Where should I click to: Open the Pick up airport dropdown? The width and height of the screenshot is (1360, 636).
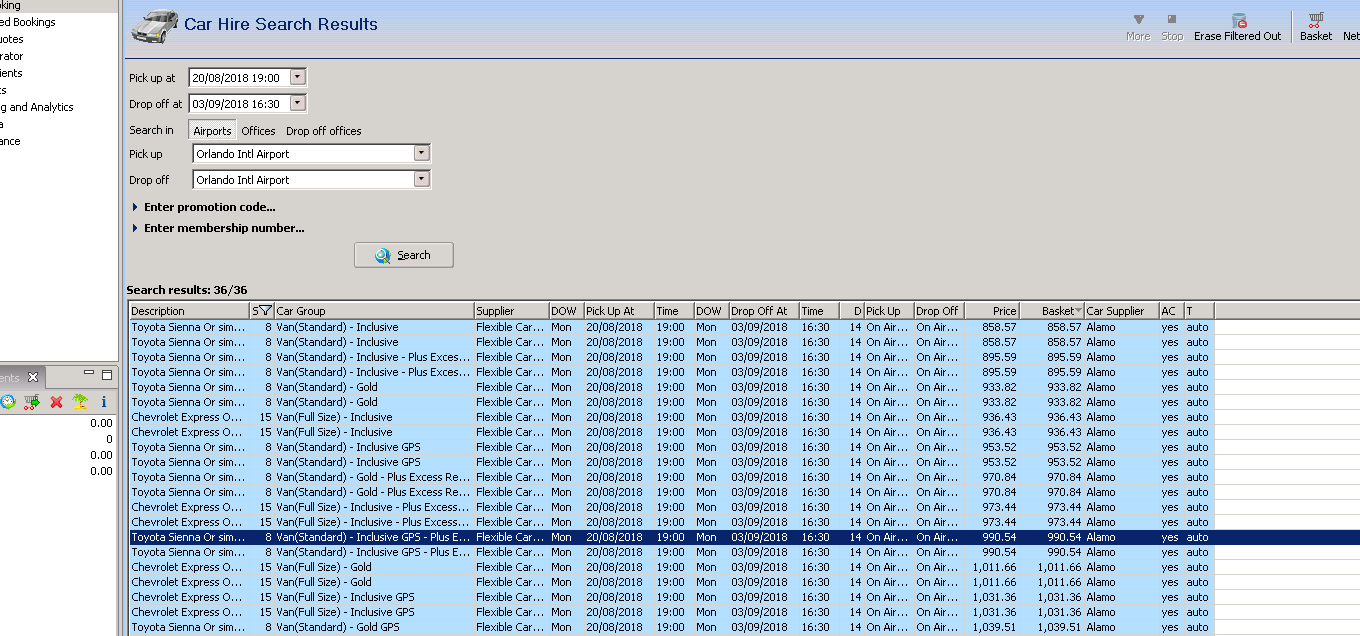421,154
